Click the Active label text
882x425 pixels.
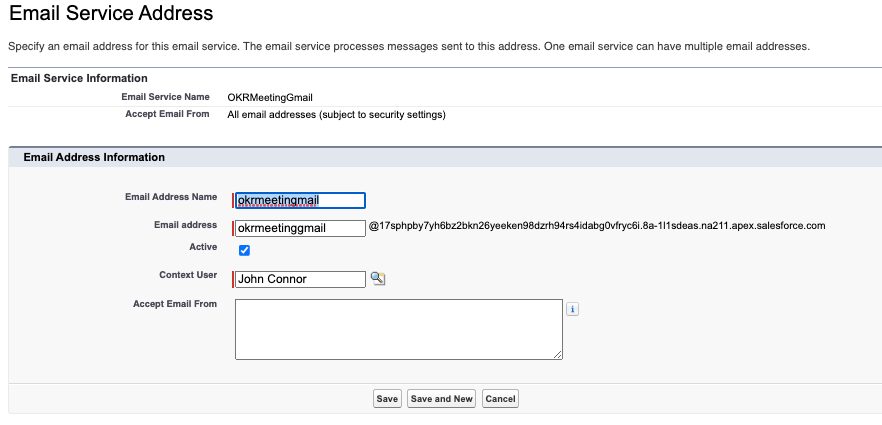[203, 246]
